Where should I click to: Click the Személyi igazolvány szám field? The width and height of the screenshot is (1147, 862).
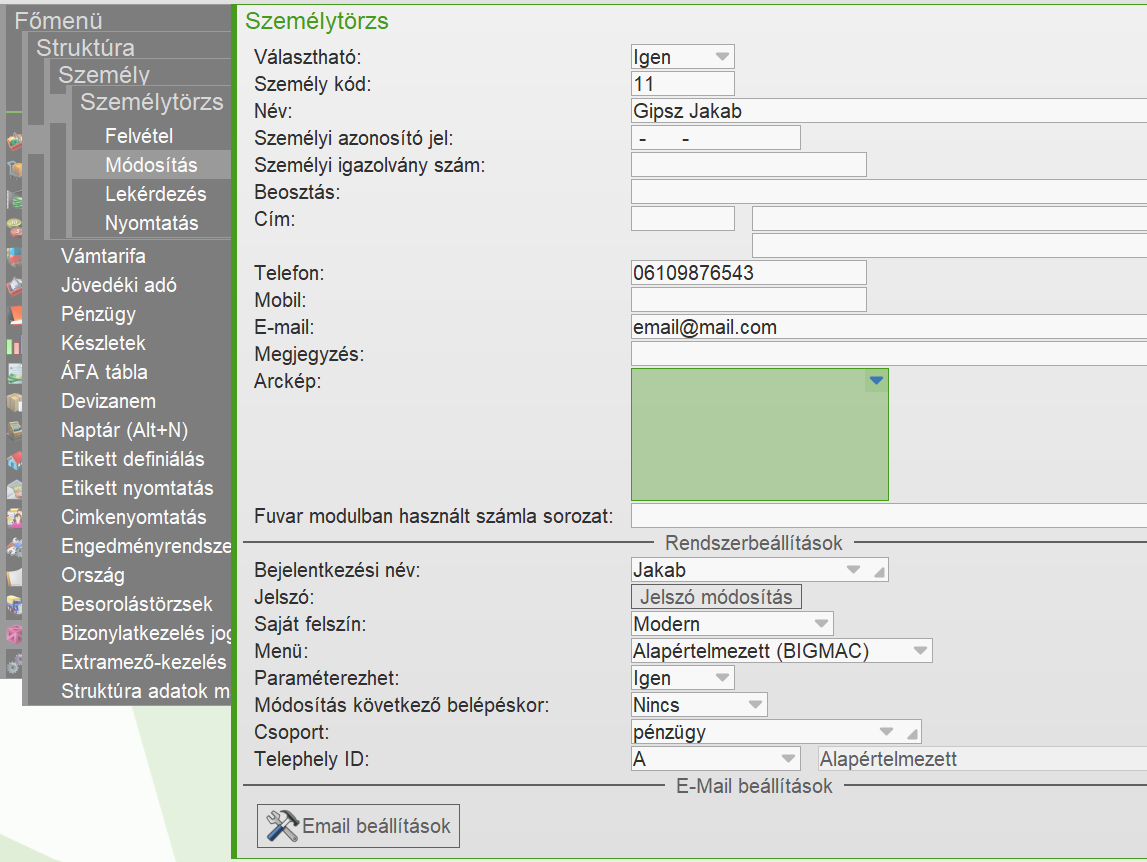748,165
